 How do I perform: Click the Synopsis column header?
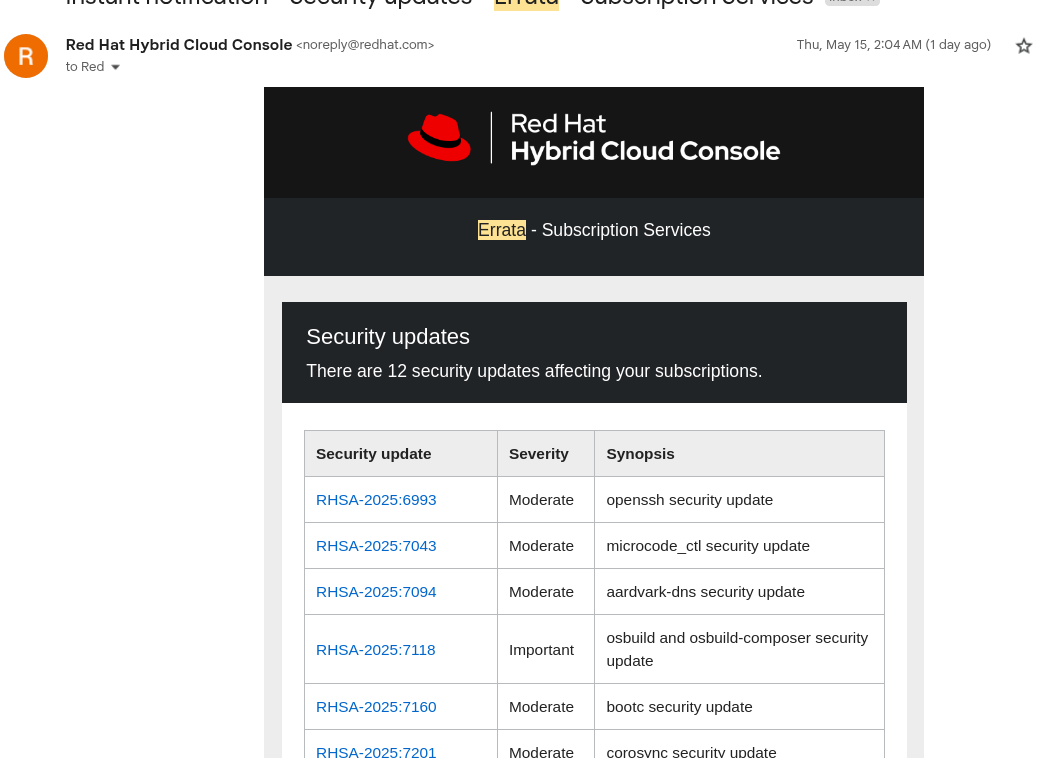pyautogui.click(x=640, y=454)
